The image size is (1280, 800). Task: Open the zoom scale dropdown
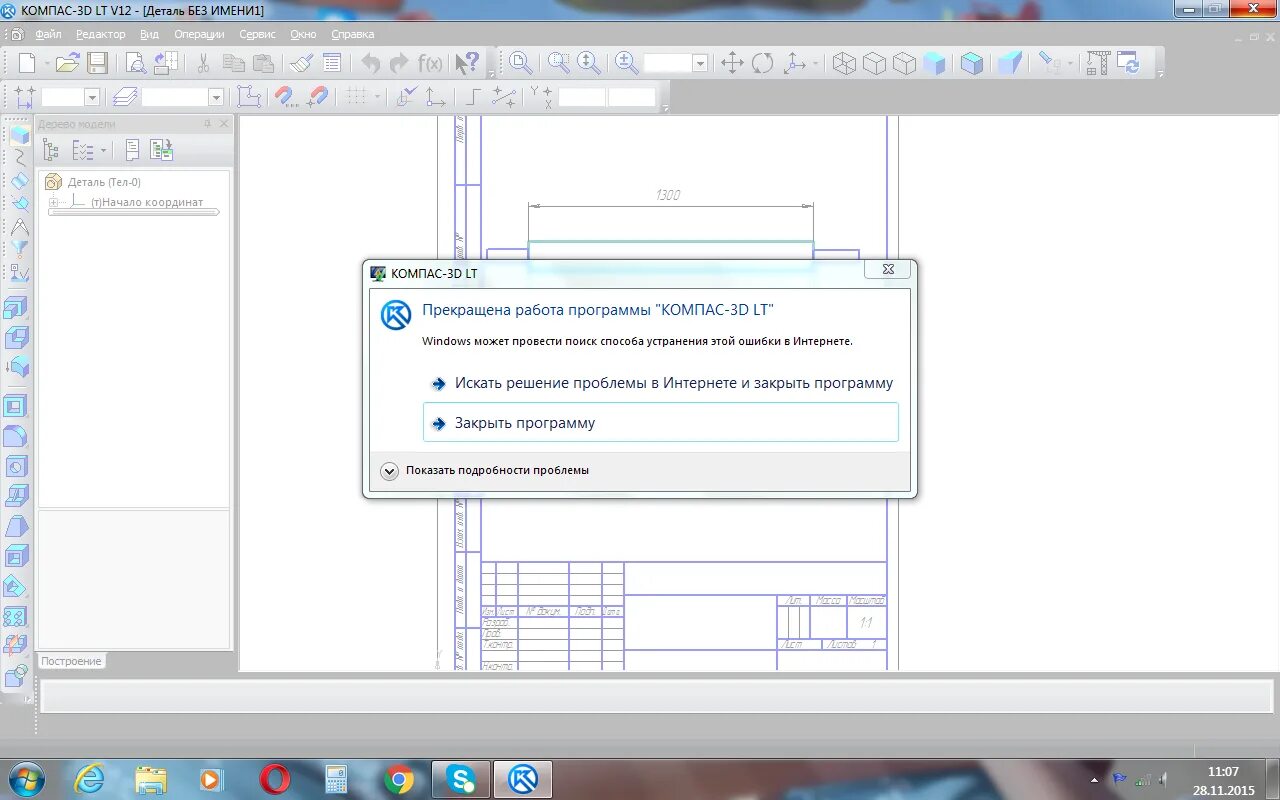700,63
